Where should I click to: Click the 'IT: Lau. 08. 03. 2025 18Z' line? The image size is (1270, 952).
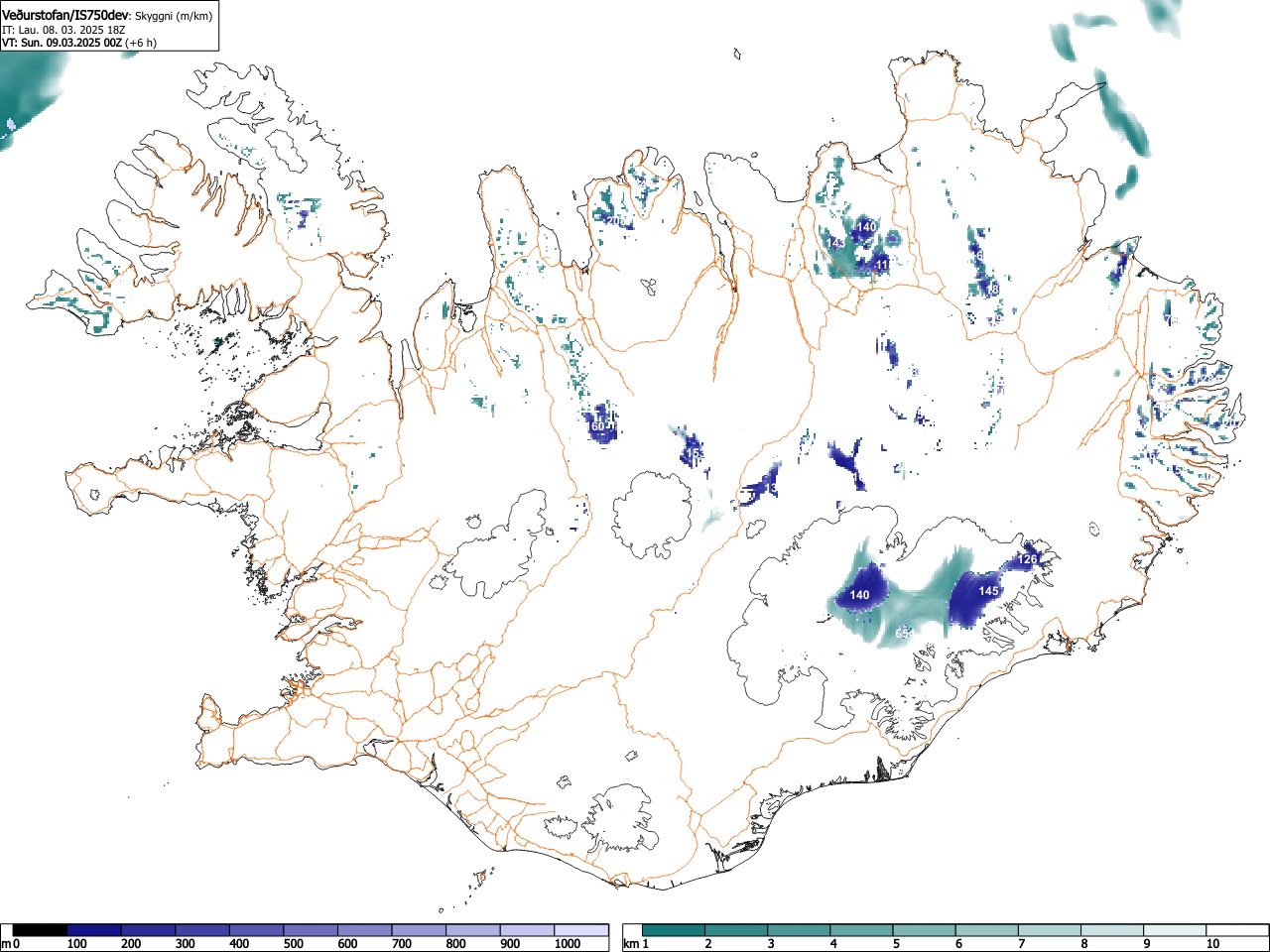pos(63,30)
